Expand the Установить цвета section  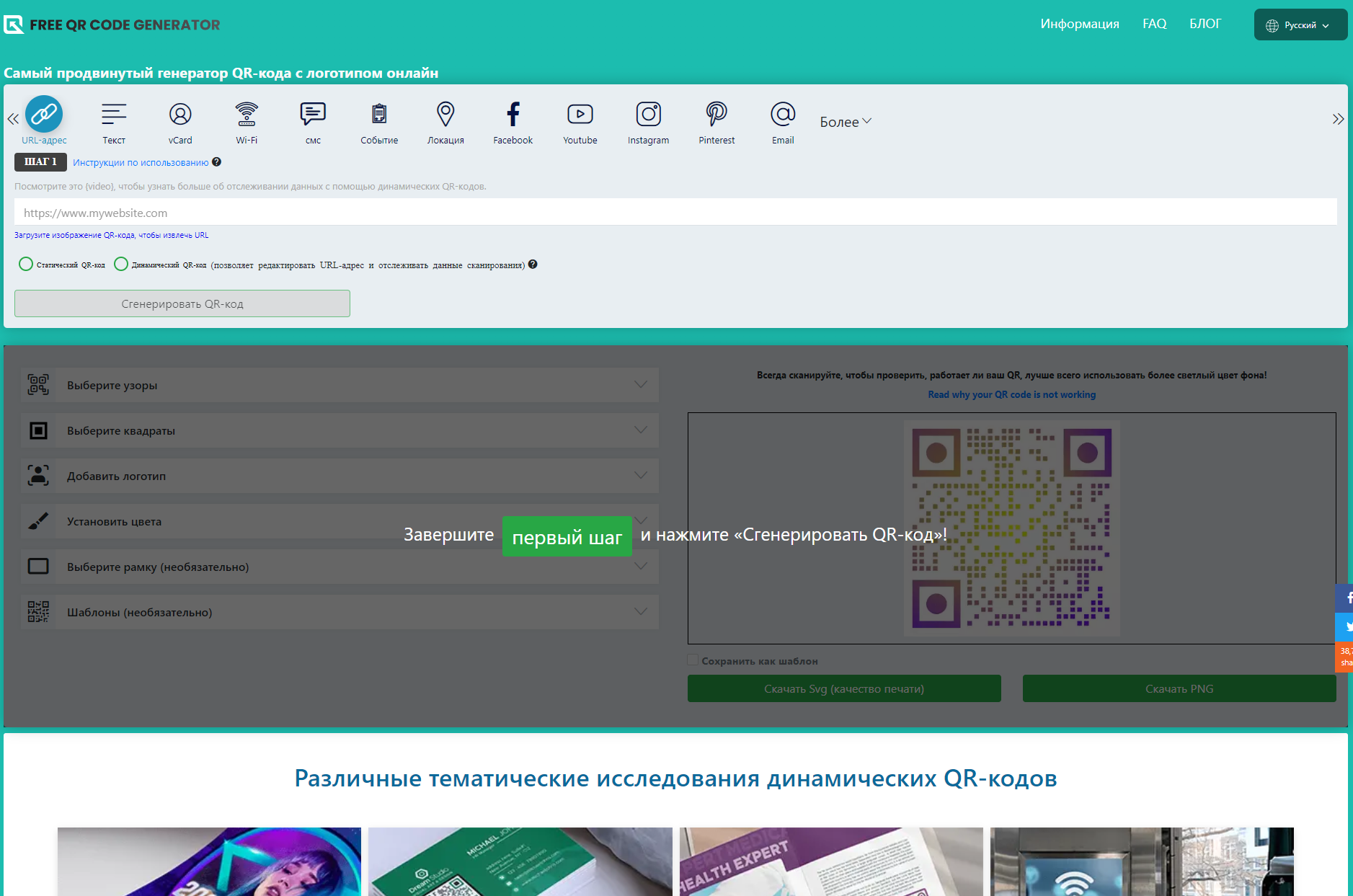[340, 521]
